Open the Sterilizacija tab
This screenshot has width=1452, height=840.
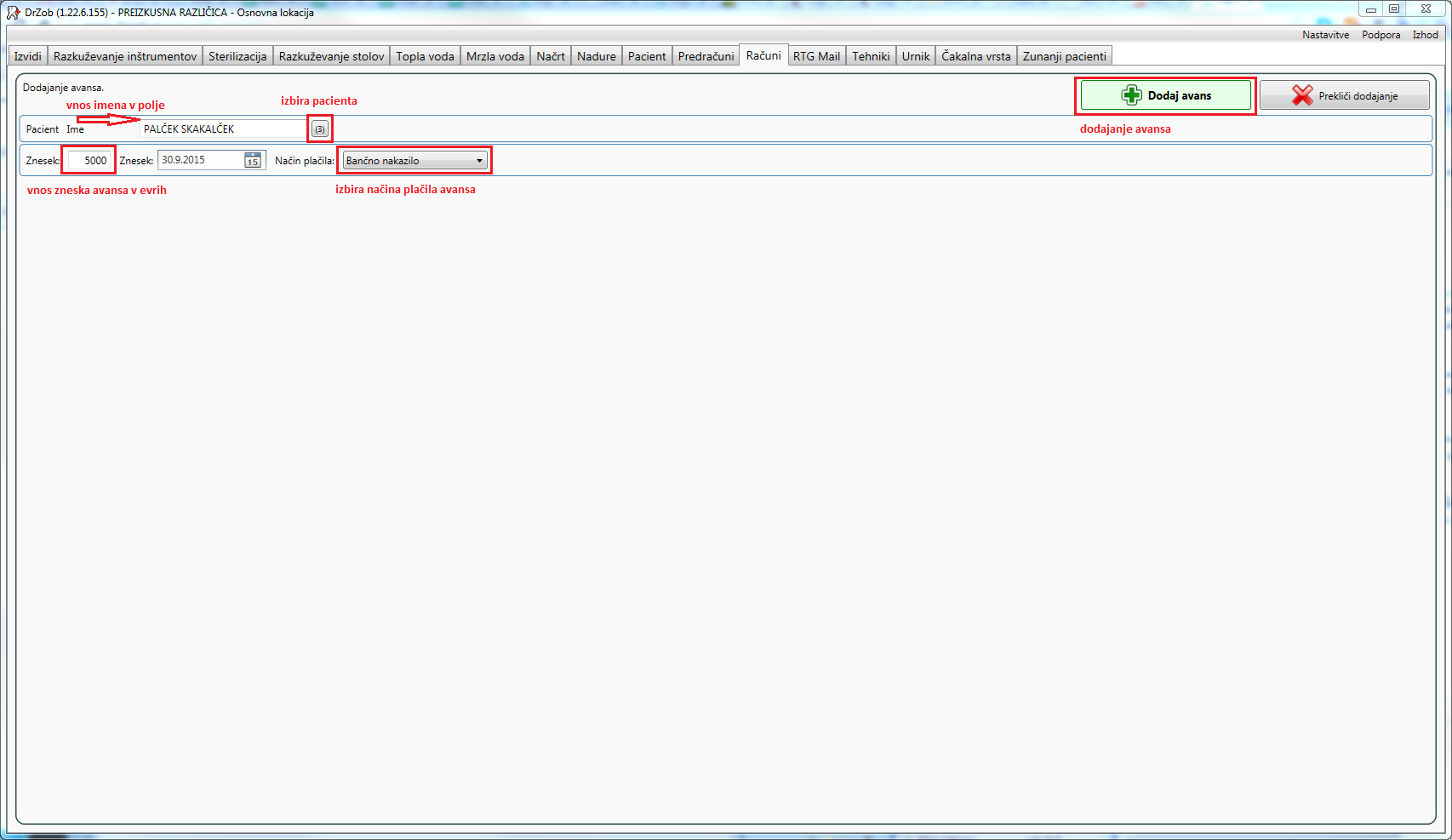(x=237, y=56)
